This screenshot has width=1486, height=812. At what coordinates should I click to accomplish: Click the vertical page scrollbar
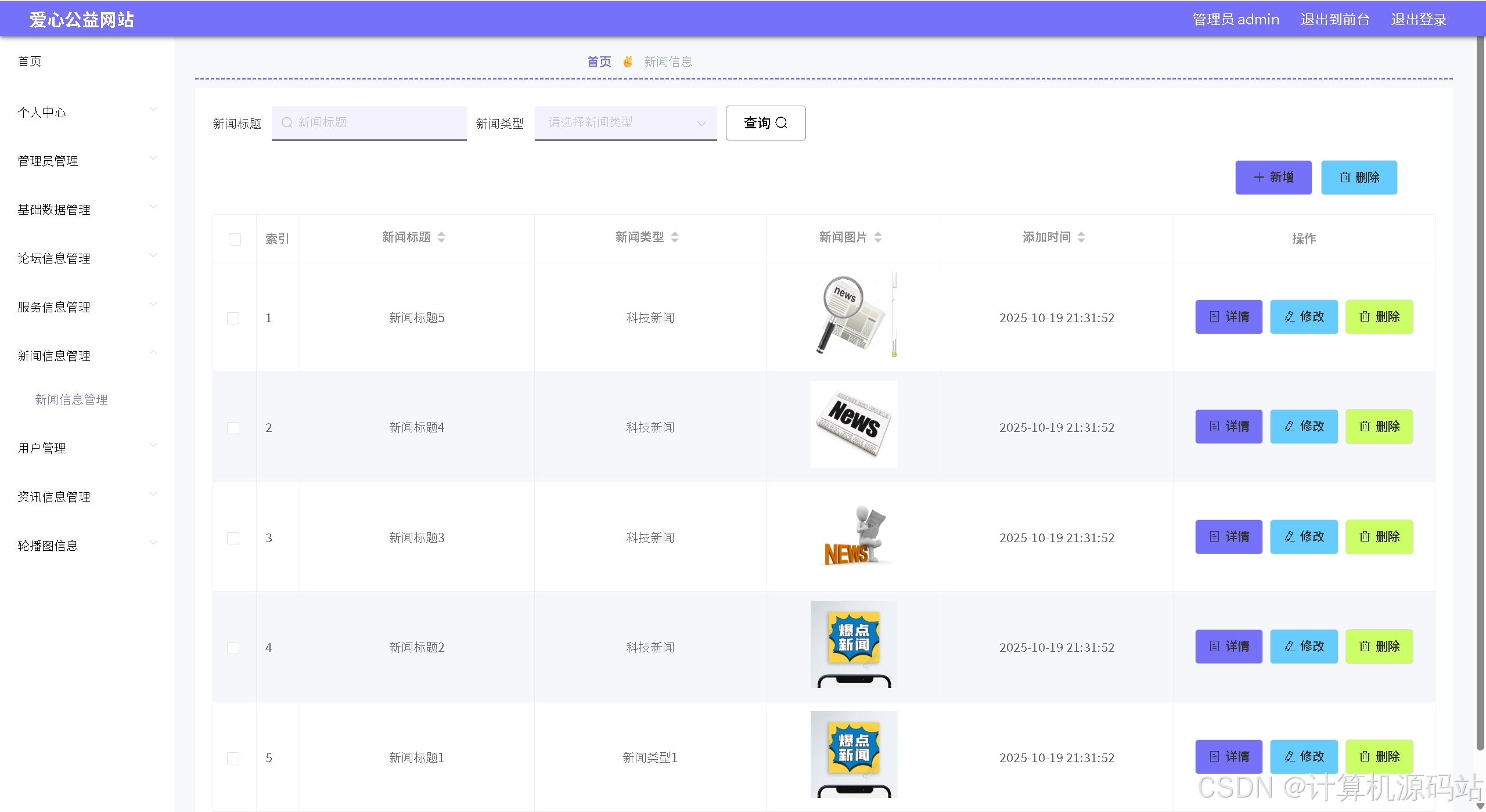pos(1480,395)
